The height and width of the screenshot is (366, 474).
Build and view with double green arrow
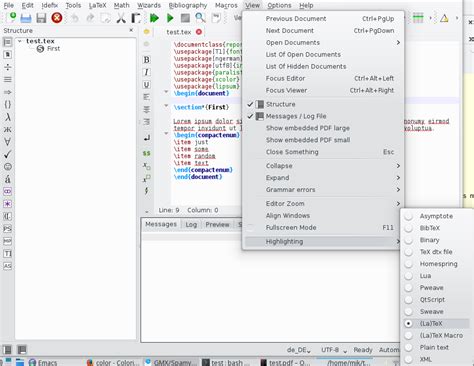point(154,18)
